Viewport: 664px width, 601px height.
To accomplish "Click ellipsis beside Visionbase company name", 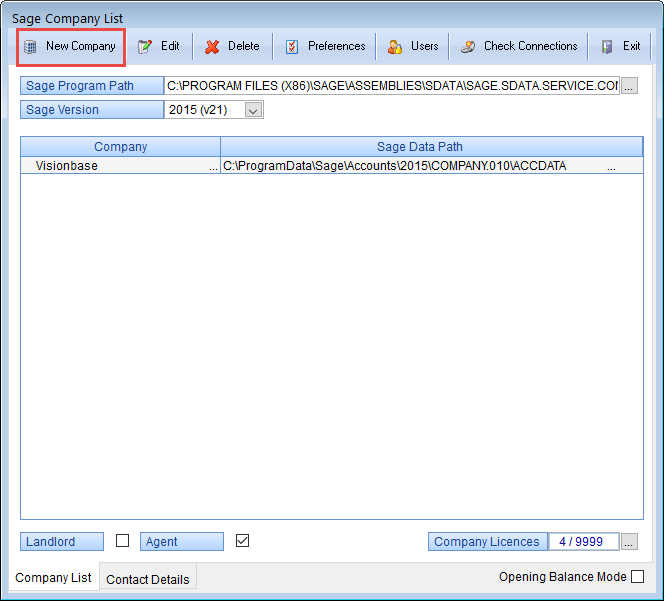I will coord(213,166).
